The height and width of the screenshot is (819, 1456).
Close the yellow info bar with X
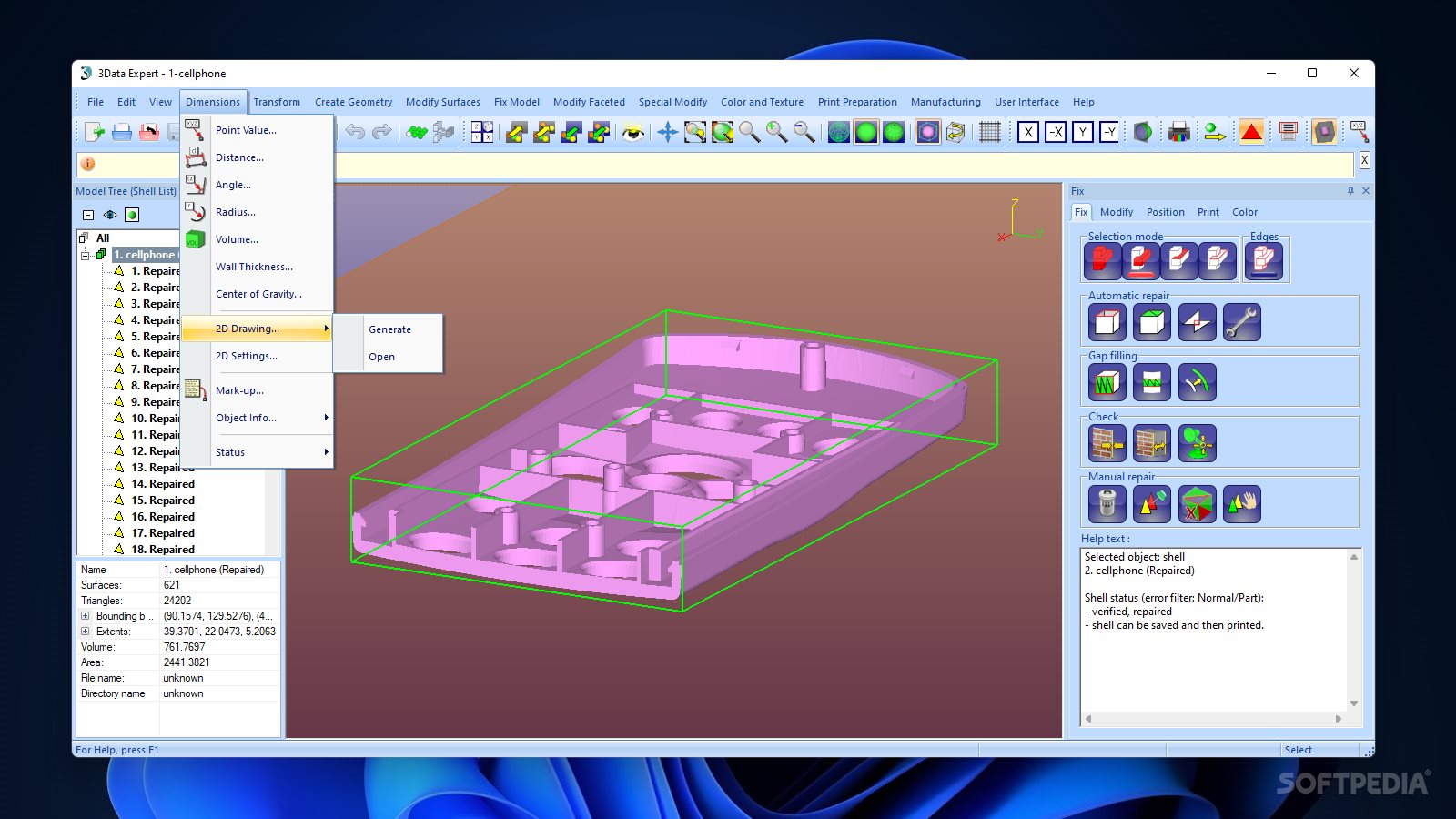coord(1364,160)
